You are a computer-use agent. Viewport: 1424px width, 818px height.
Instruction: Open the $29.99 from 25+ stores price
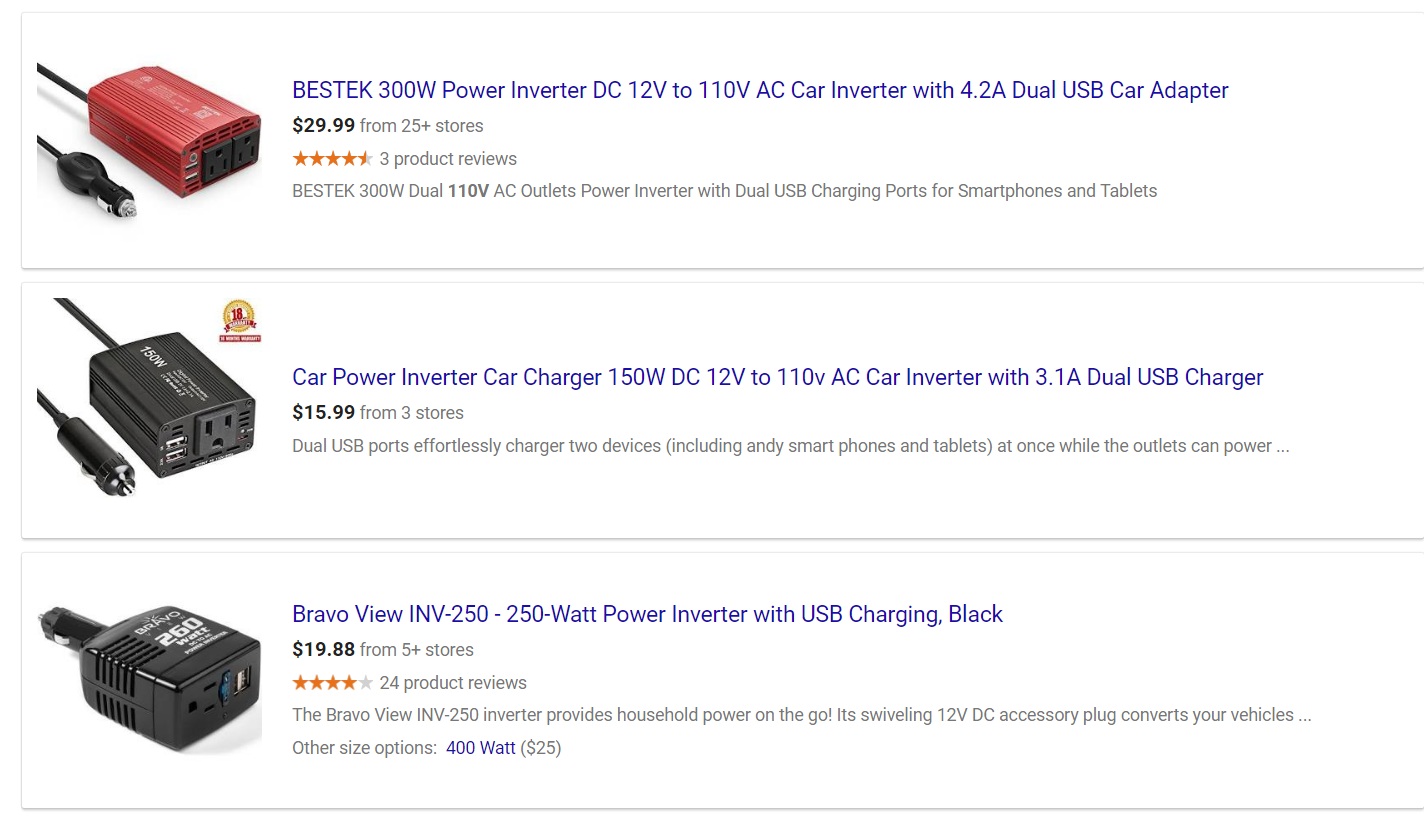click(388, 126)
